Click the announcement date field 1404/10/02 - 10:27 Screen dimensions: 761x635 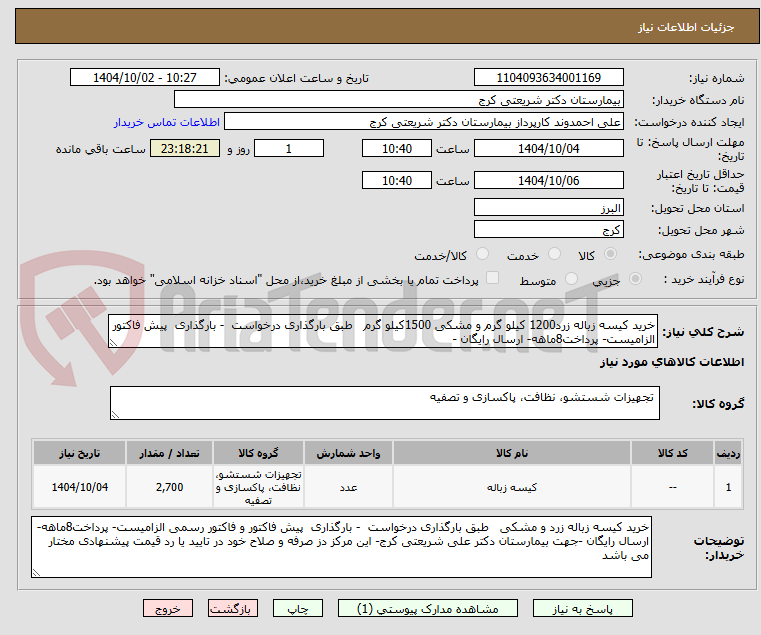point(145,78)
